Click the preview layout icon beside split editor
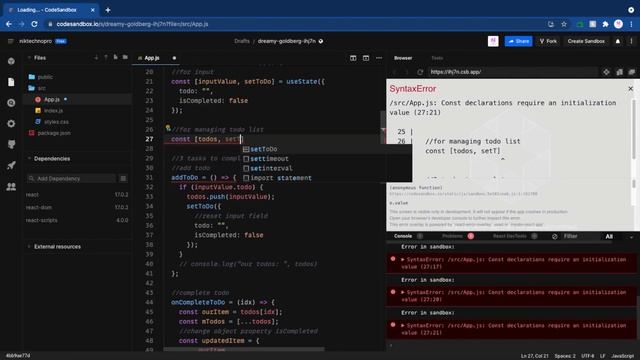Viewport: 640px width, 360px height. tap(366, 58)
